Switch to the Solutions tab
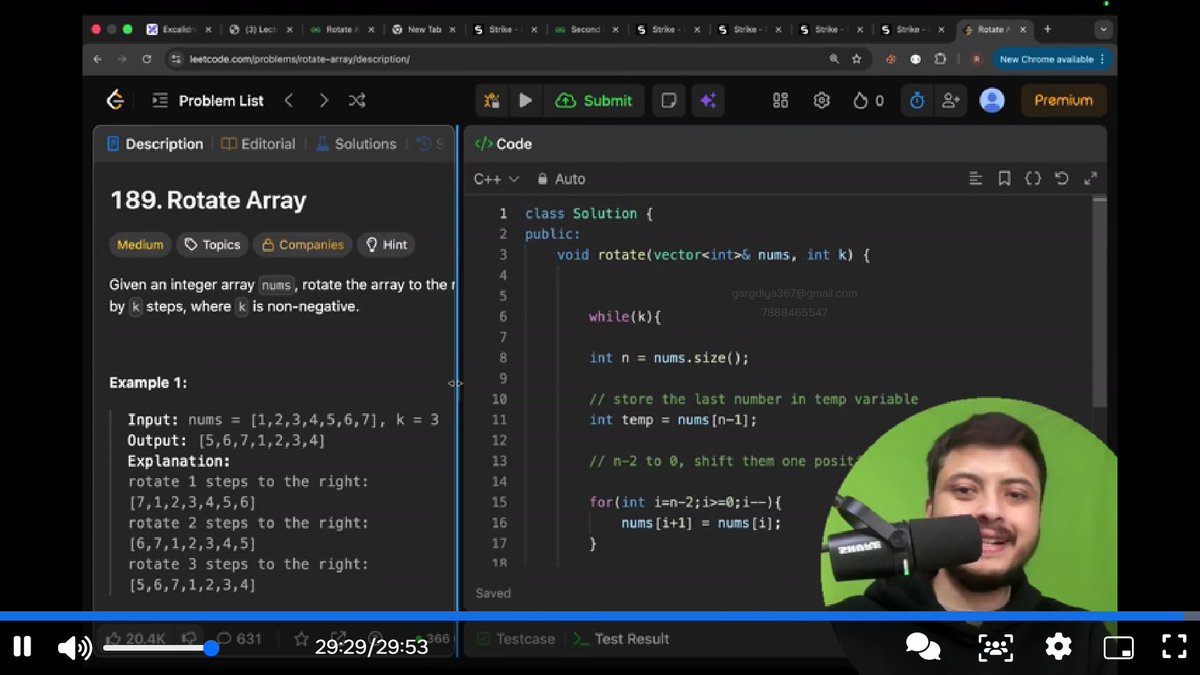Viewport: 1200px width, 675px height. 356,144
